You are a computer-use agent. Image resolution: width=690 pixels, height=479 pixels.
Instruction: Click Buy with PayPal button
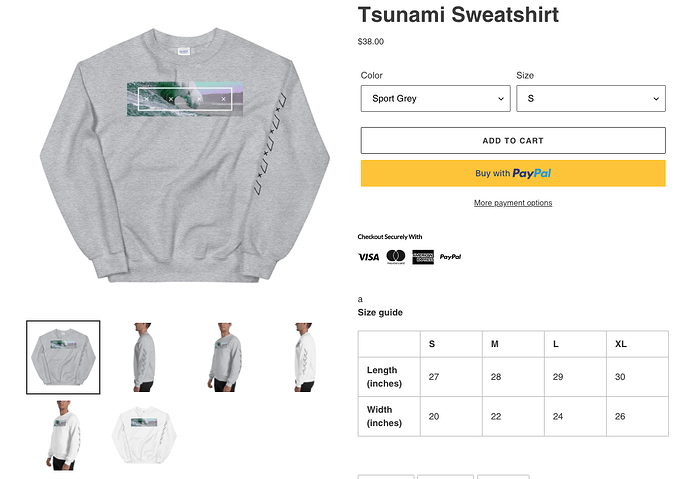[x=513, y=173]
